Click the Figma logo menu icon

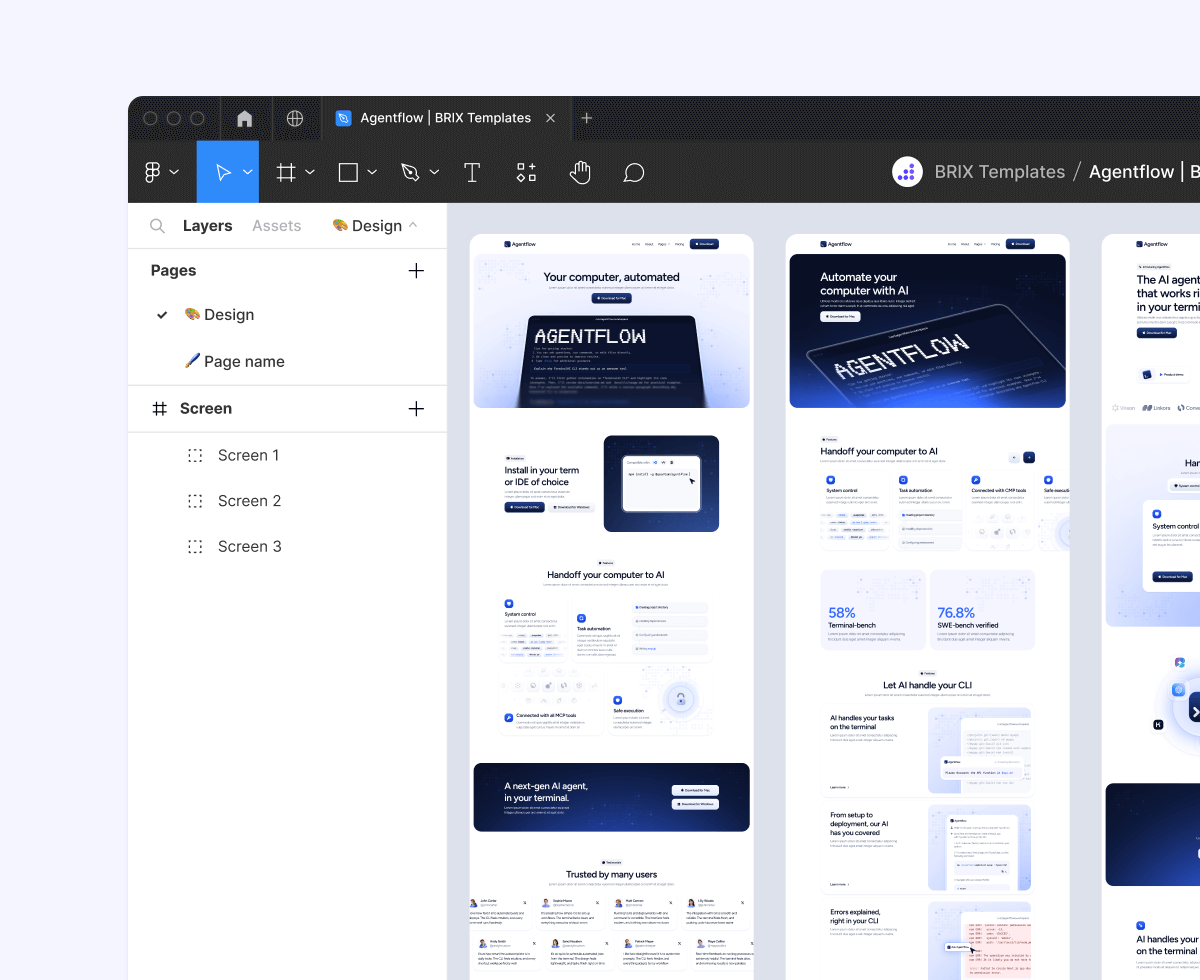[x=152, y=171]
